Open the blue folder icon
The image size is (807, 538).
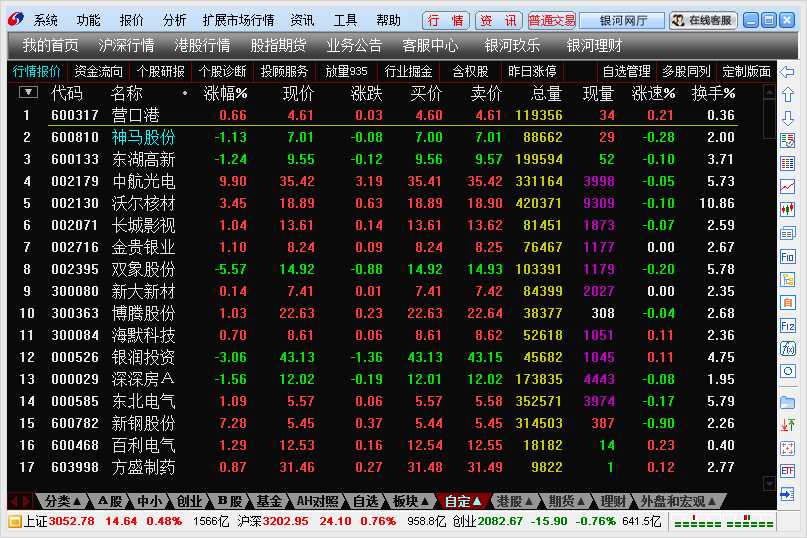click(787, 402)
